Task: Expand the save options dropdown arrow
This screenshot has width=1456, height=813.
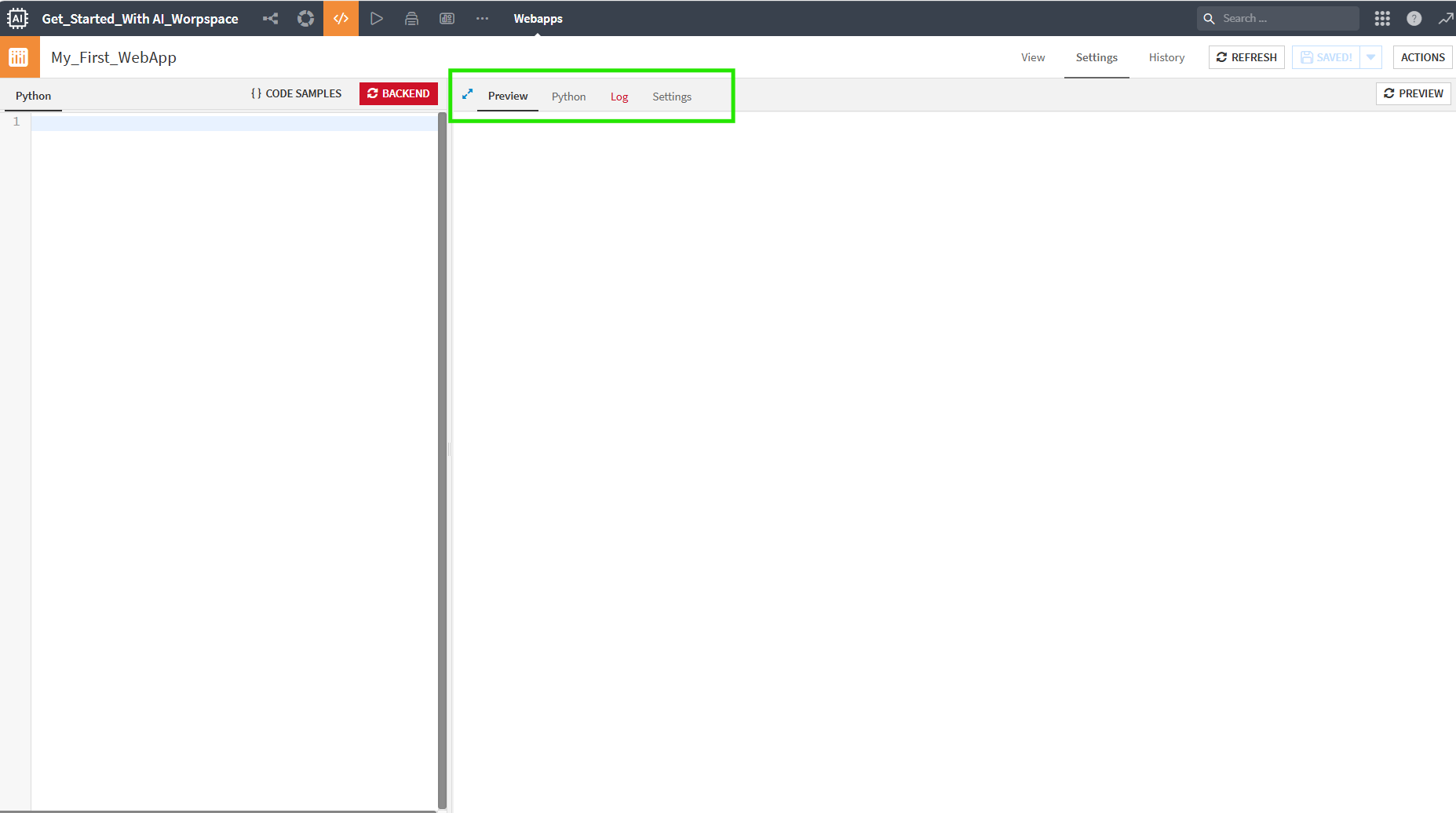Action: tap(1370, 57)
